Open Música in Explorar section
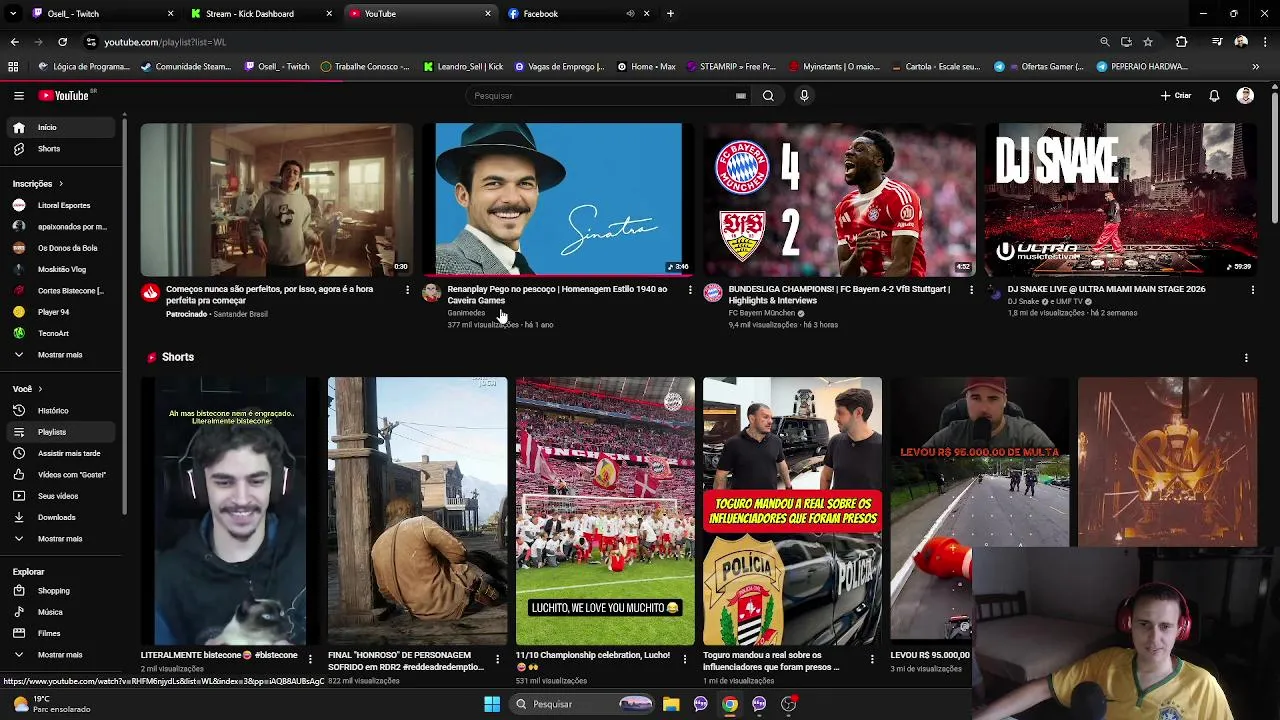This screenshot has width=1280, height=720. click(63, 612)
